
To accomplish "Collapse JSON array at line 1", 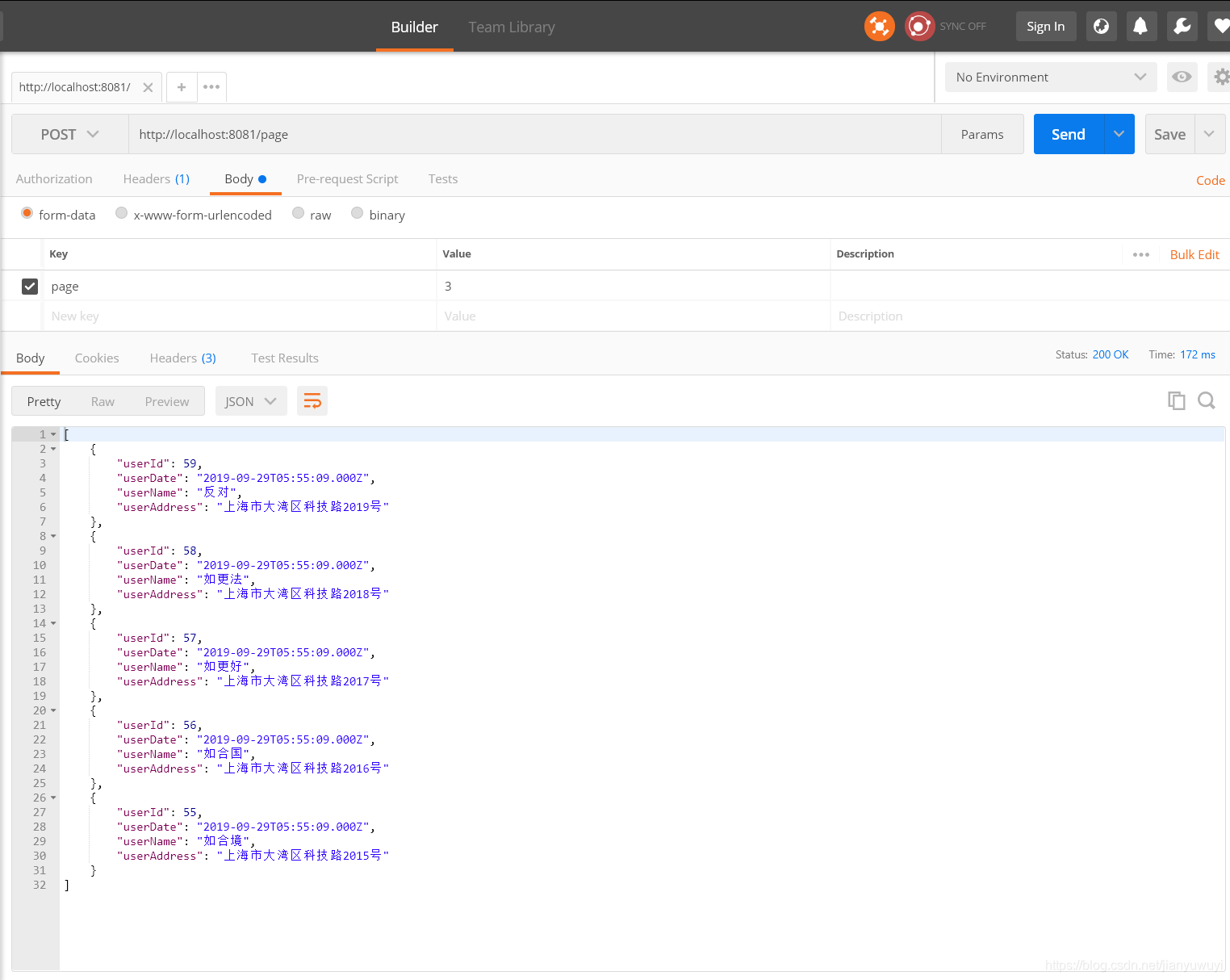I will pyautogui.click(x=53, y=434).
